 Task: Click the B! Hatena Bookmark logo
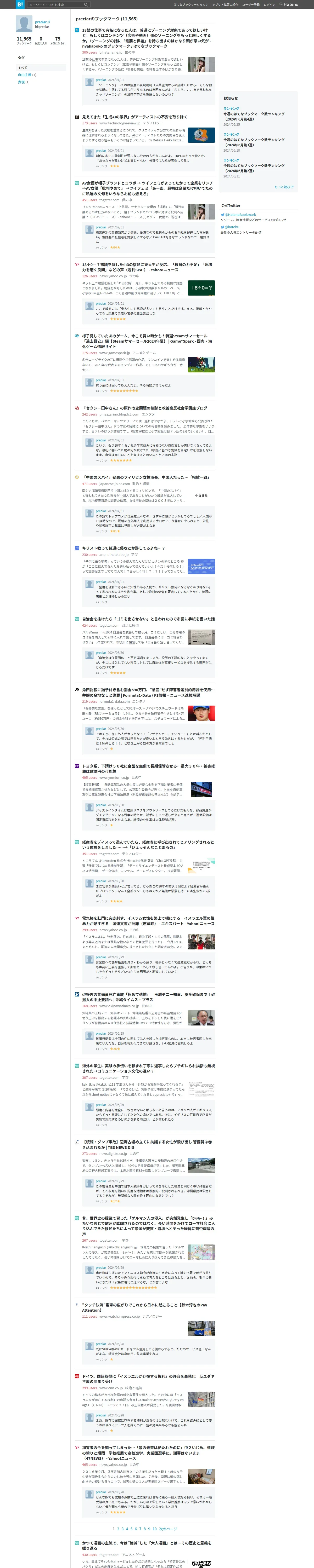20,4
